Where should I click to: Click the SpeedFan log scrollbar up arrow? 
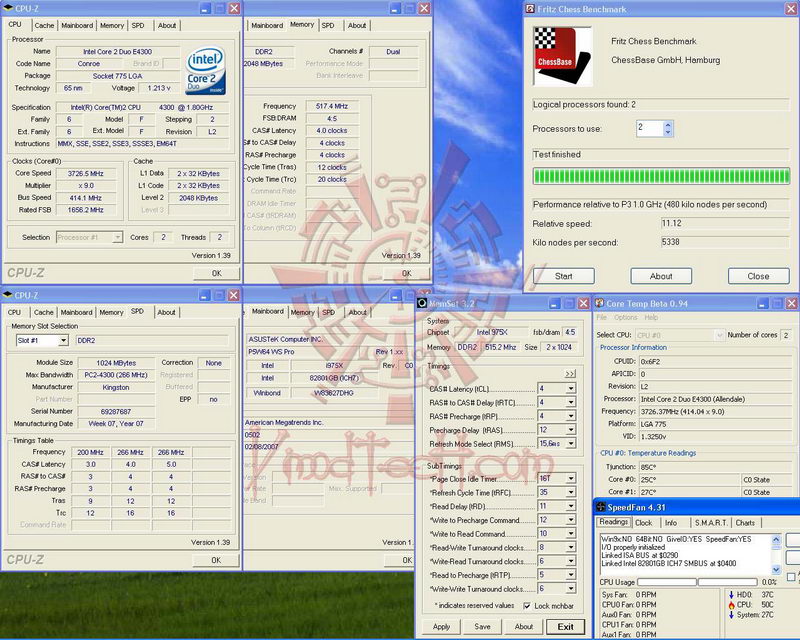tap(776, 539)
